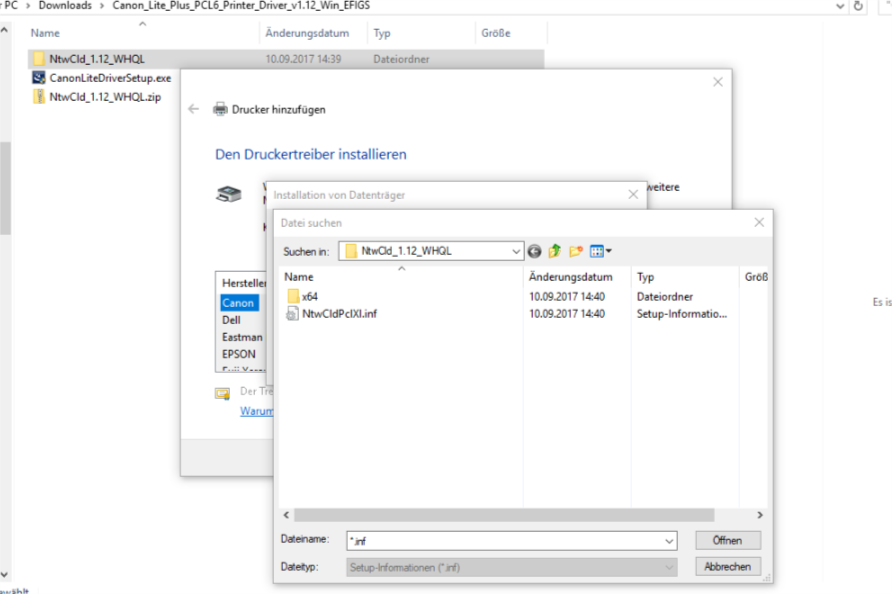Click the NtwCld_1.12_WHQL folder icon in Explorer
Screen dimensions: 892x594
pyautogui.click(x=39, y=59)
